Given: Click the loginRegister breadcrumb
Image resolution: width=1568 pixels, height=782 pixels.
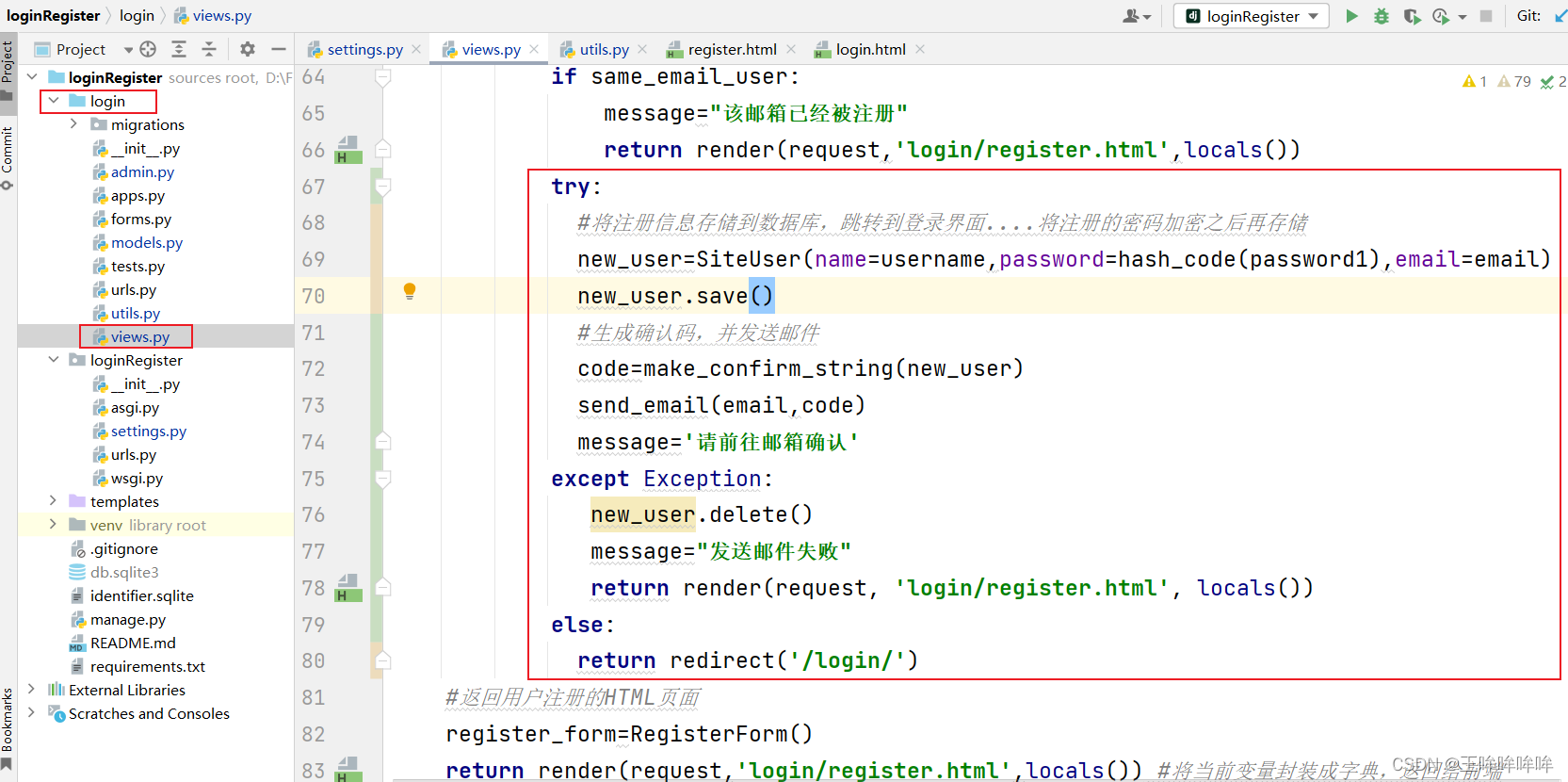Looking at the screenshot, I should (53, 15).
